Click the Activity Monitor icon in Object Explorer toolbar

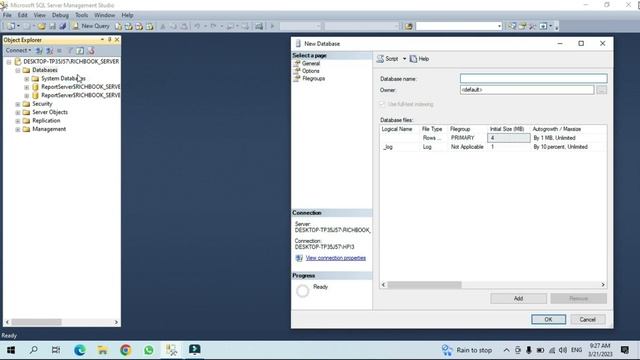[91, 51]
